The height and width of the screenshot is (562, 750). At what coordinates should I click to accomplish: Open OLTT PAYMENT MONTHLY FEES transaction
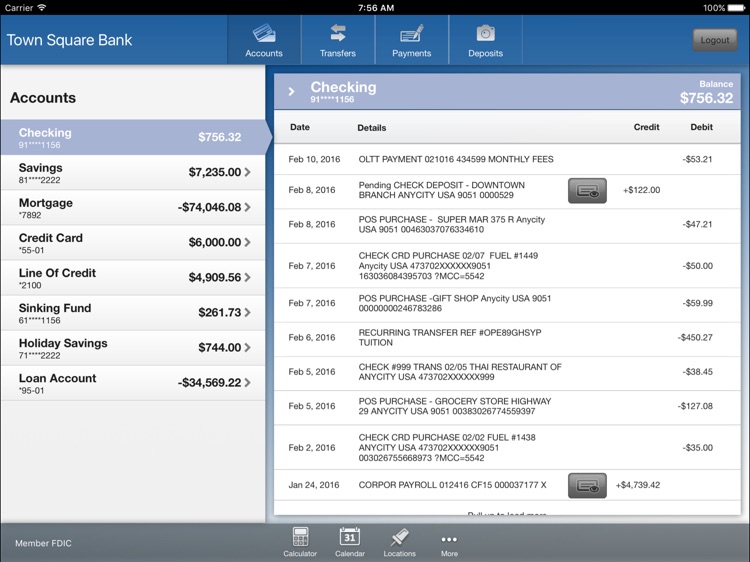coord(507,159)
